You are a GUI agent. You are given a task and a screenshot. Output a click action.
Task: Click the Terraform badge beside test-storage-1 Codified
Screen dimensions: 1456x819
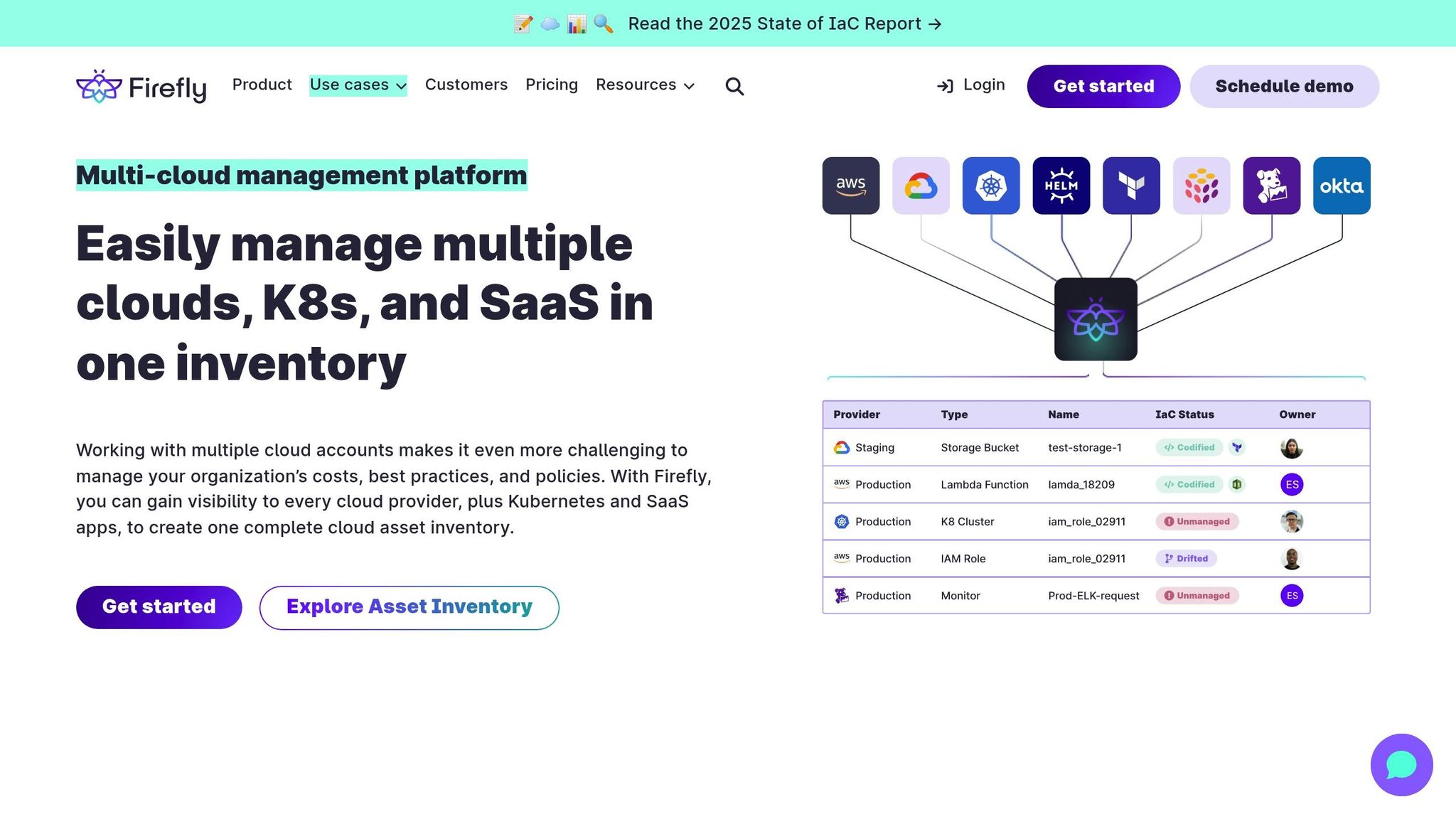click(1237, 448)
